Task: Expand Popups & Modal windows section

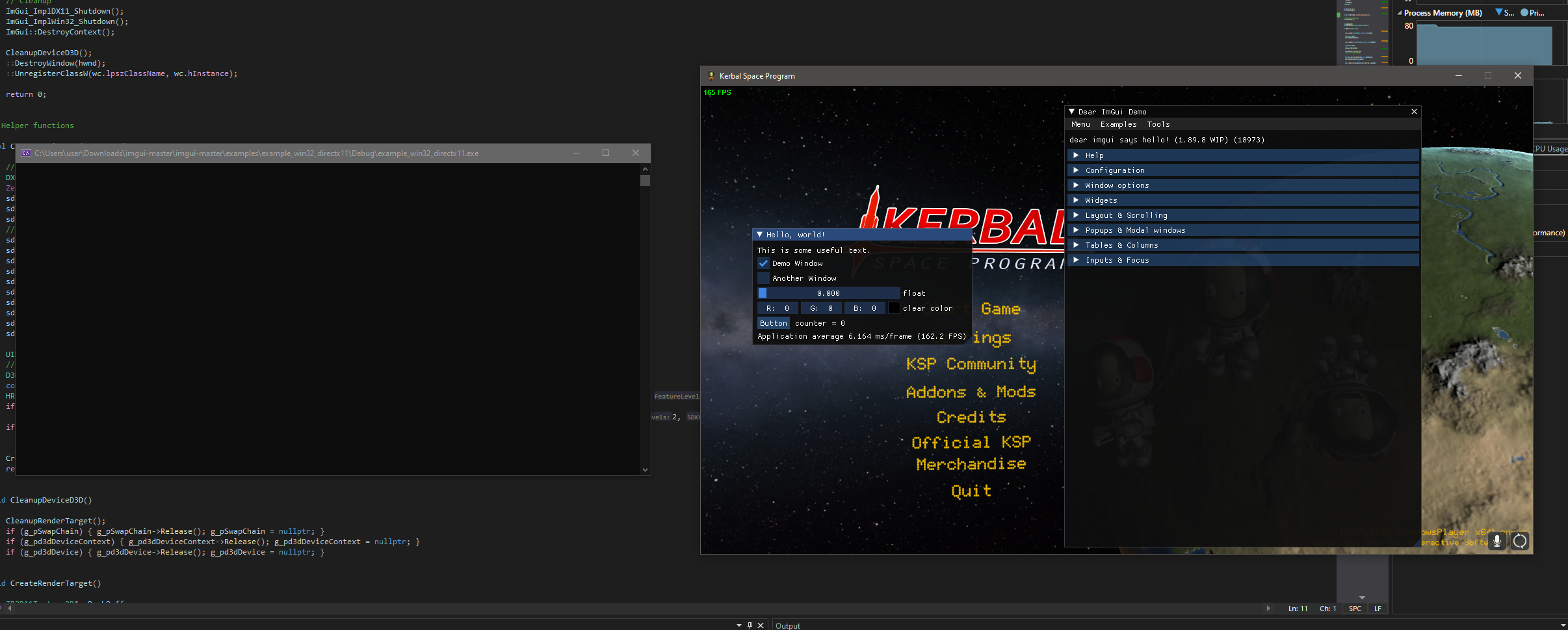Action: (1243, 230)
